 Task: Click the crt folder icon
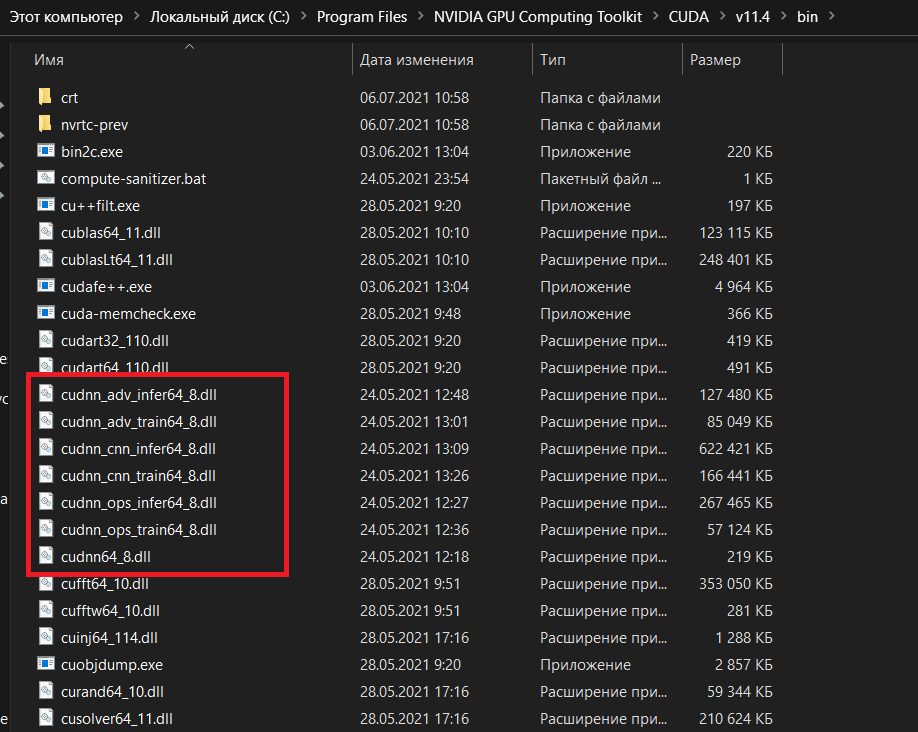[44, 98]
